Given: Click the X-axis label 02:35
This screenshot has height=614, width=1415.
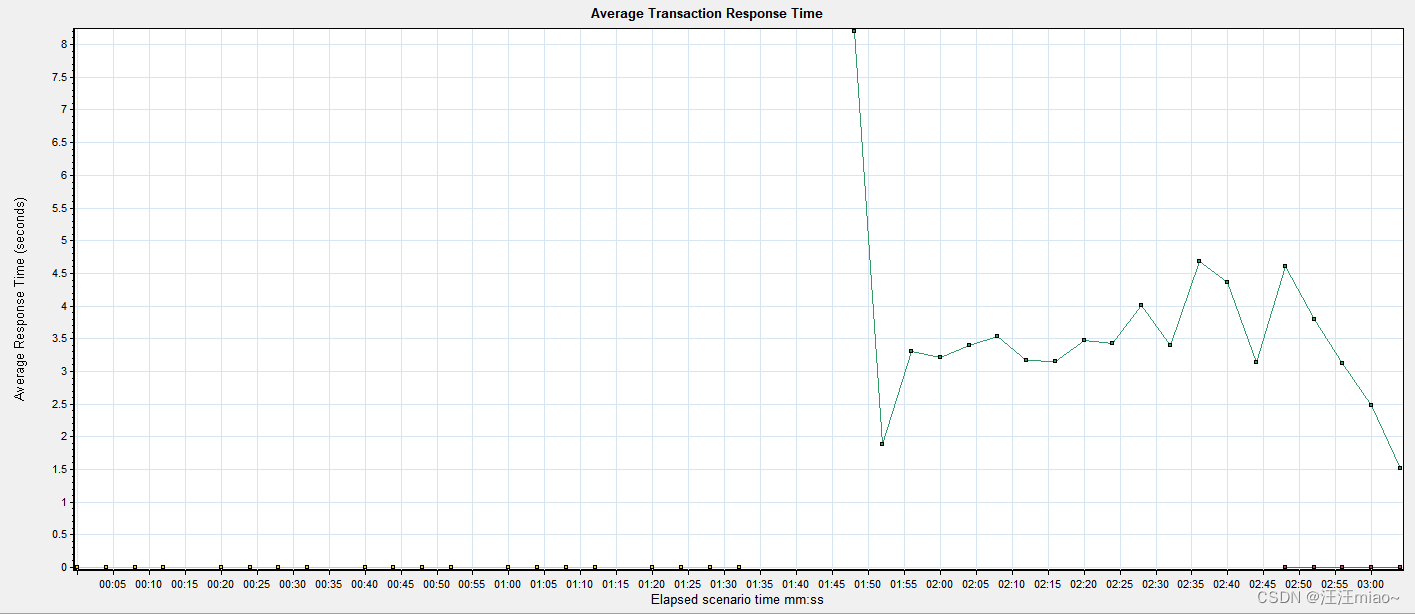Looking at the screenshot, I should click(1191, 583).
